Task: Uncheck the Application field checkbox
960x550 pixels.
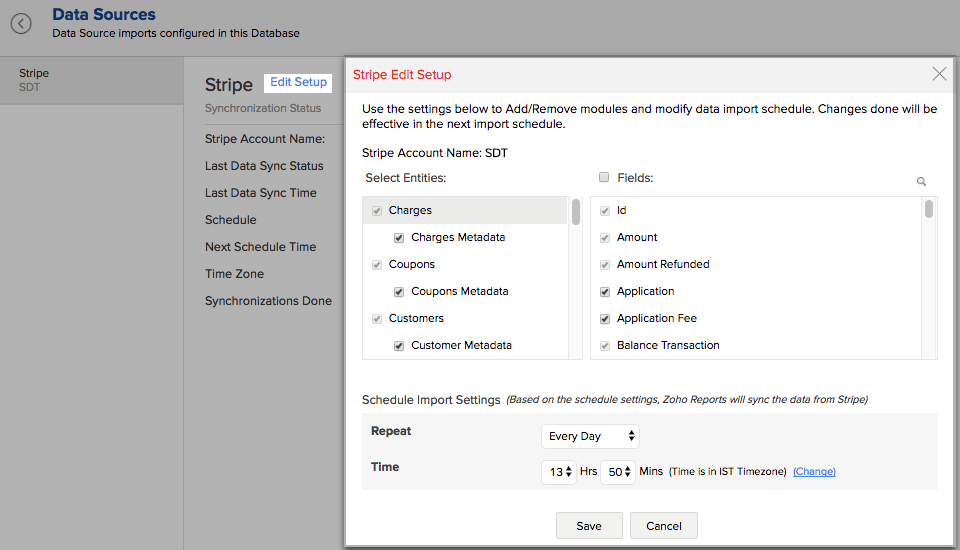Action: (604, 292)
